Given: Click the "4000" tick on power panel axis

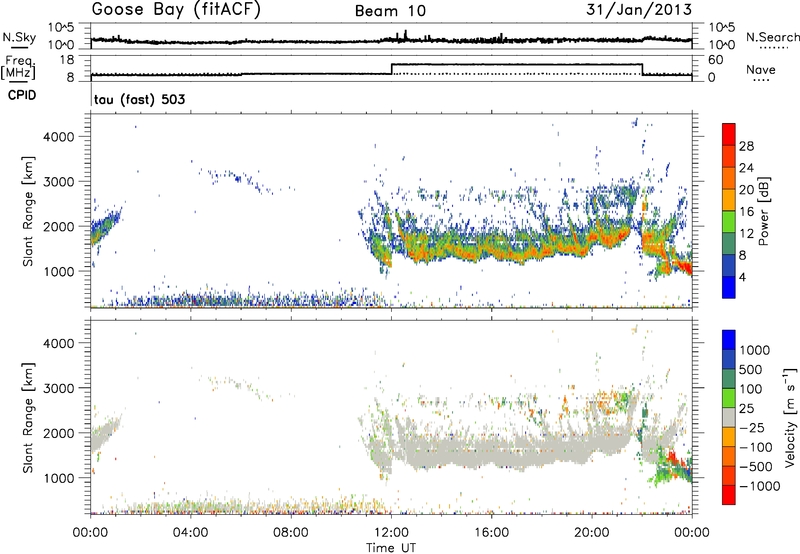Looking at the screenshot, I should pos(59,137).
